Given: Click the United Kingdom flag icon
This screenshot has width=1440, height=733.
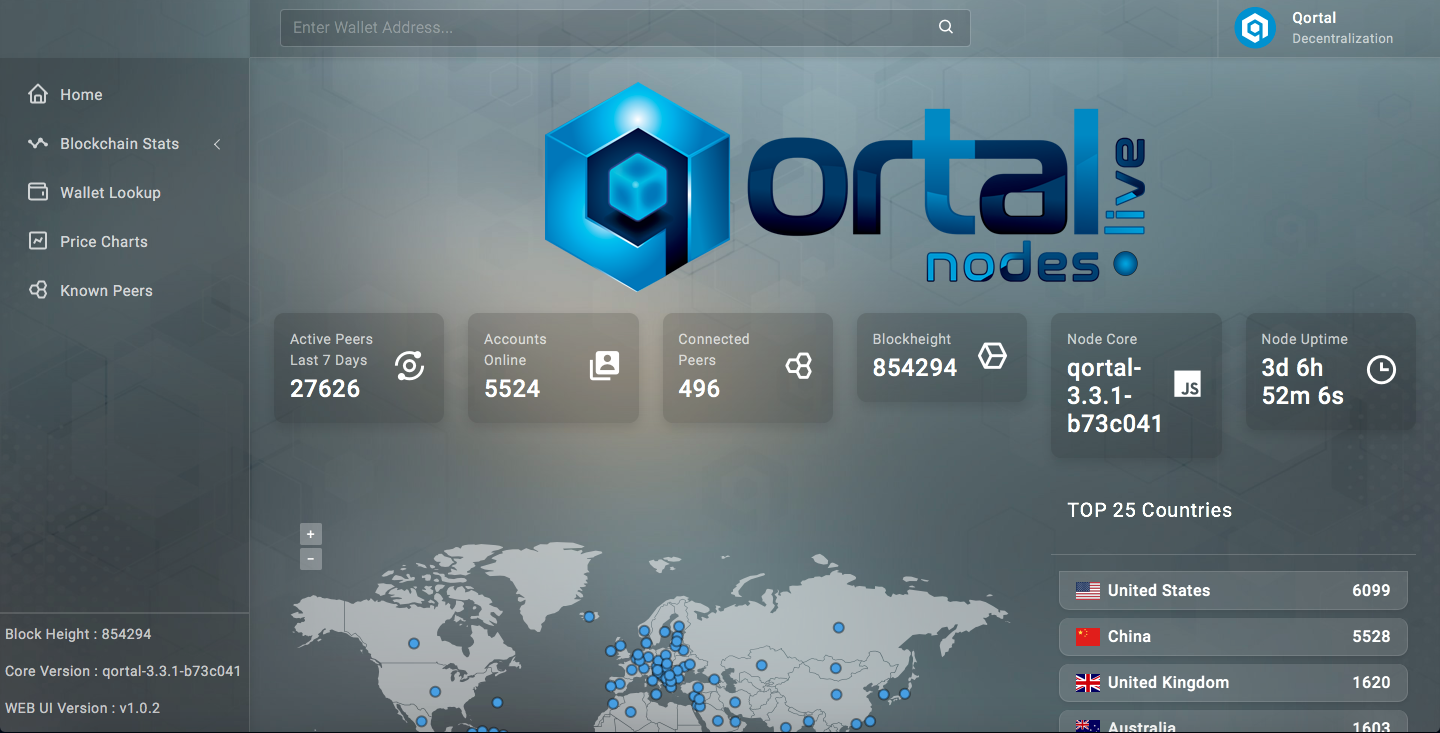Looking at the screenshot, I should pyautogui.click(x=1088, y=683).
